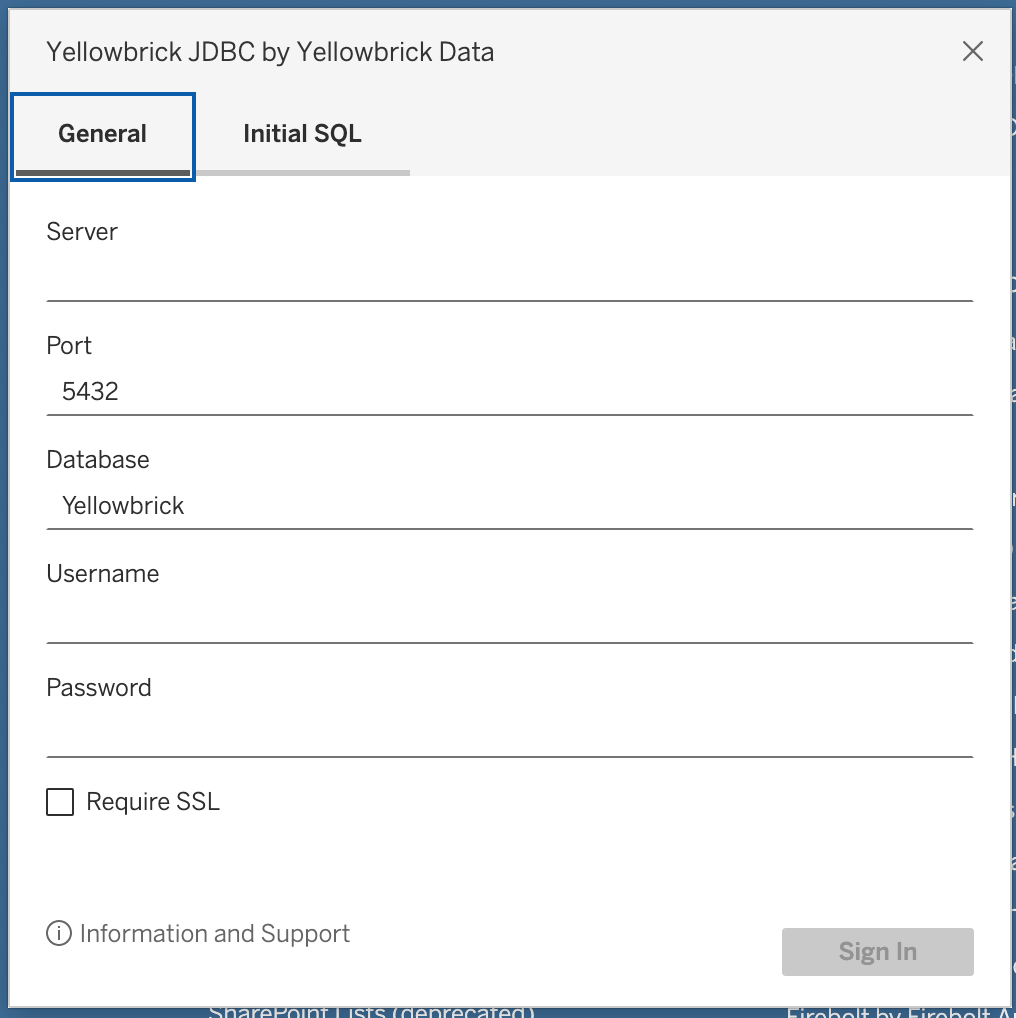Select the General tab
This screenshot has height=1018, width=1016.
coord(103,131)
